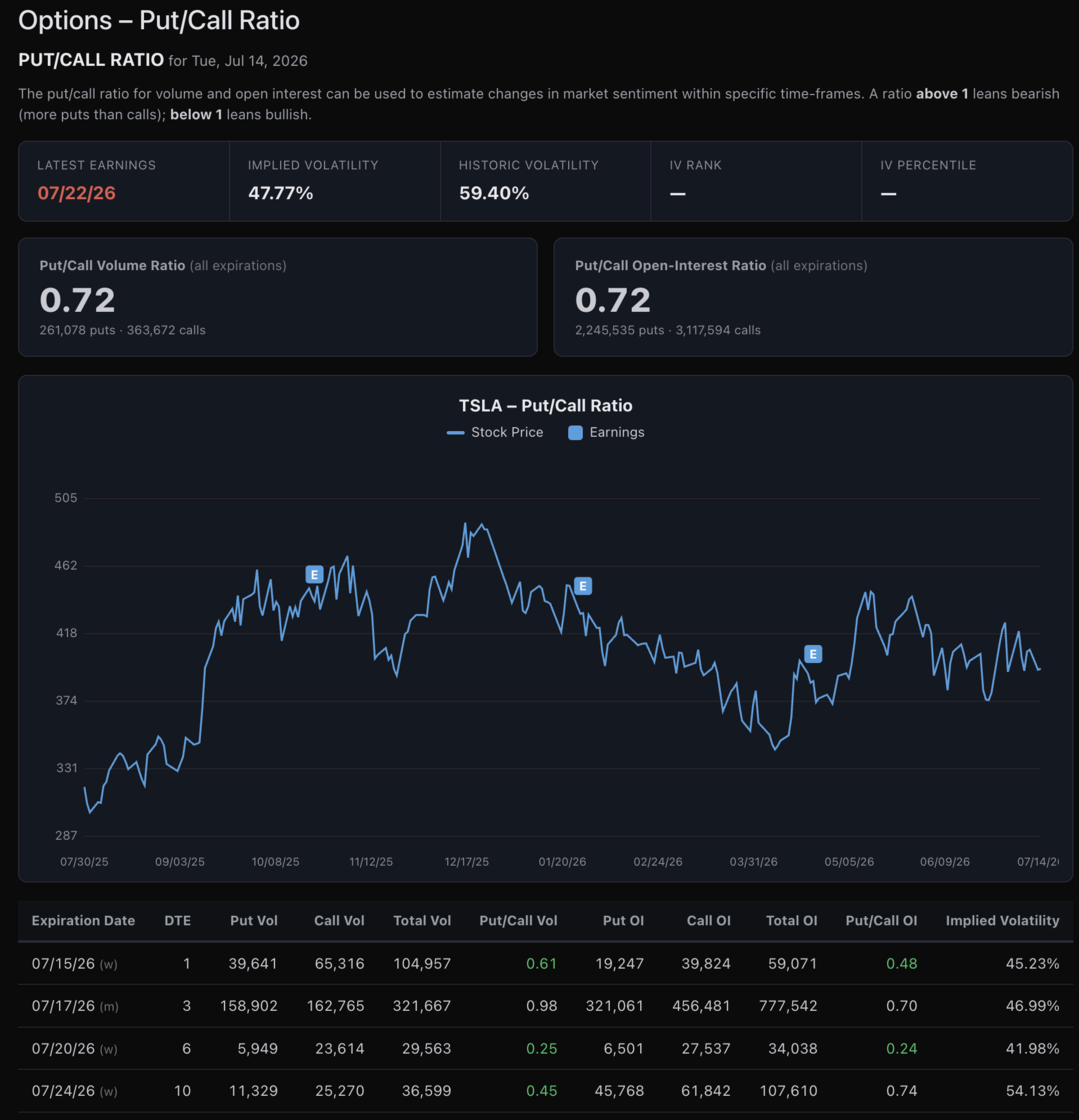
Task: Click the Put/Call Open-Interest Ratio 0.72 value
Action: pyautogui.click(x=613, y=300)
